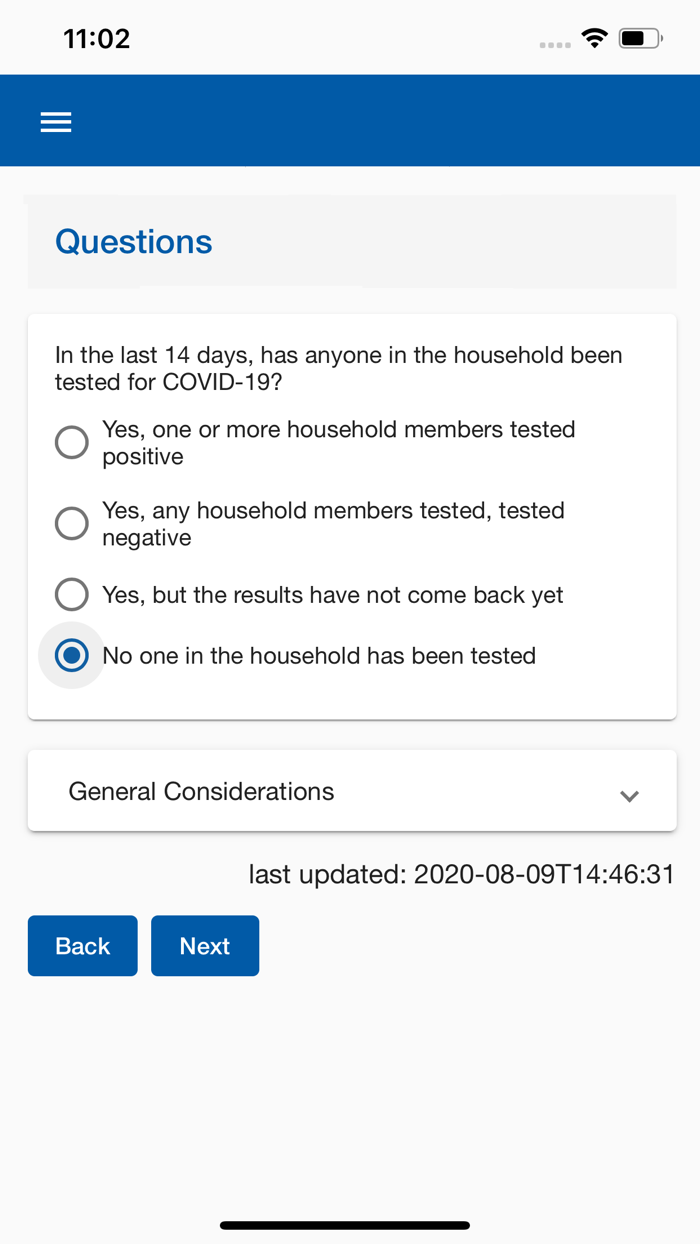Tap the question text about COVID-19 testing

point(338,368)
